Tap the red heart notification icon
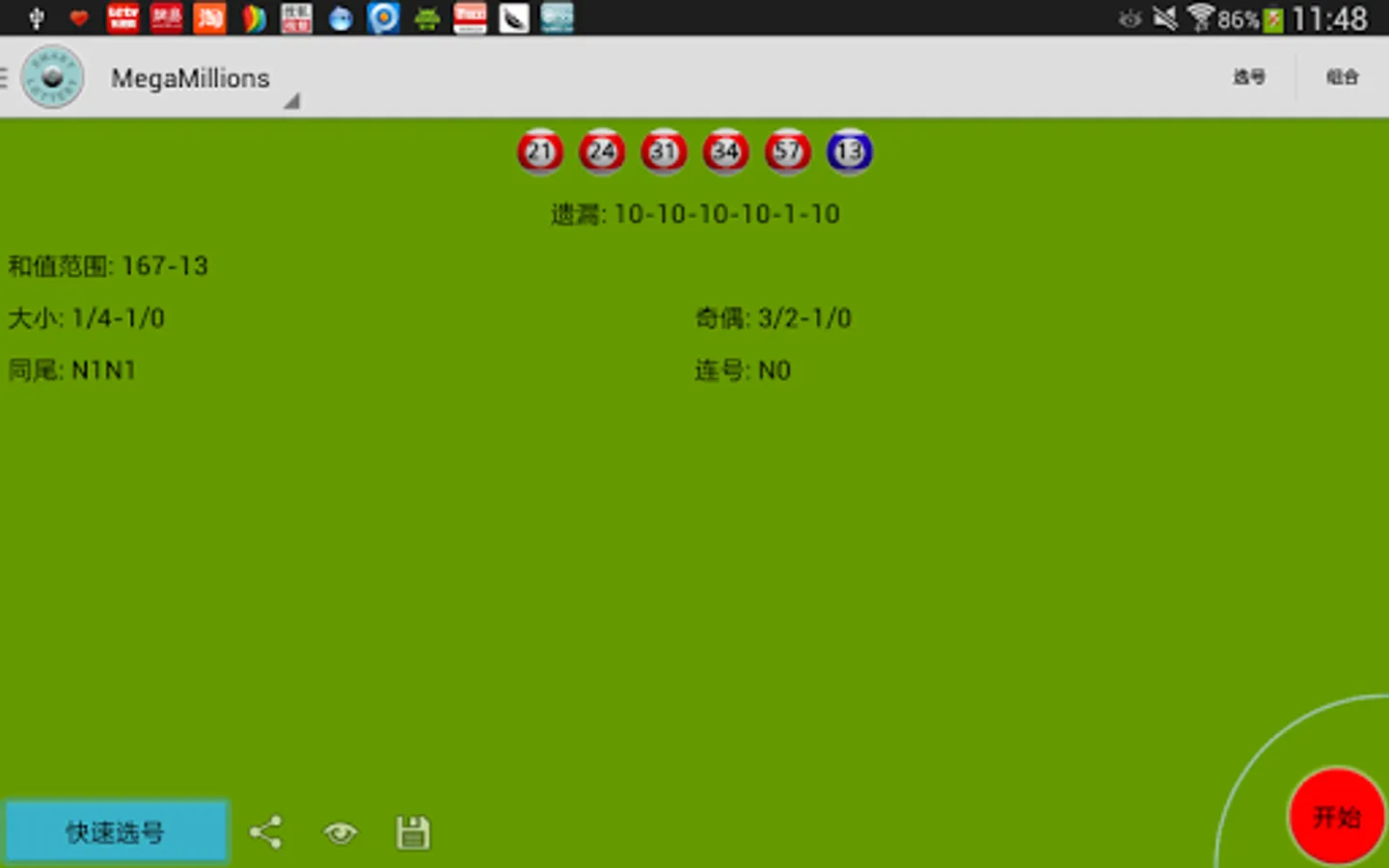 (79, 17)
